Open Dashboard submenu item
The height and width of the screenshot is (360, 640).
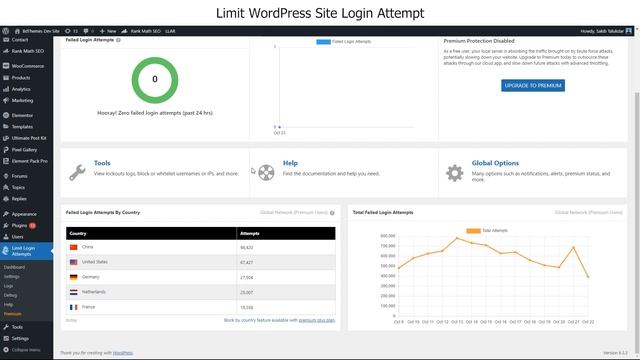tap(14, 267)
